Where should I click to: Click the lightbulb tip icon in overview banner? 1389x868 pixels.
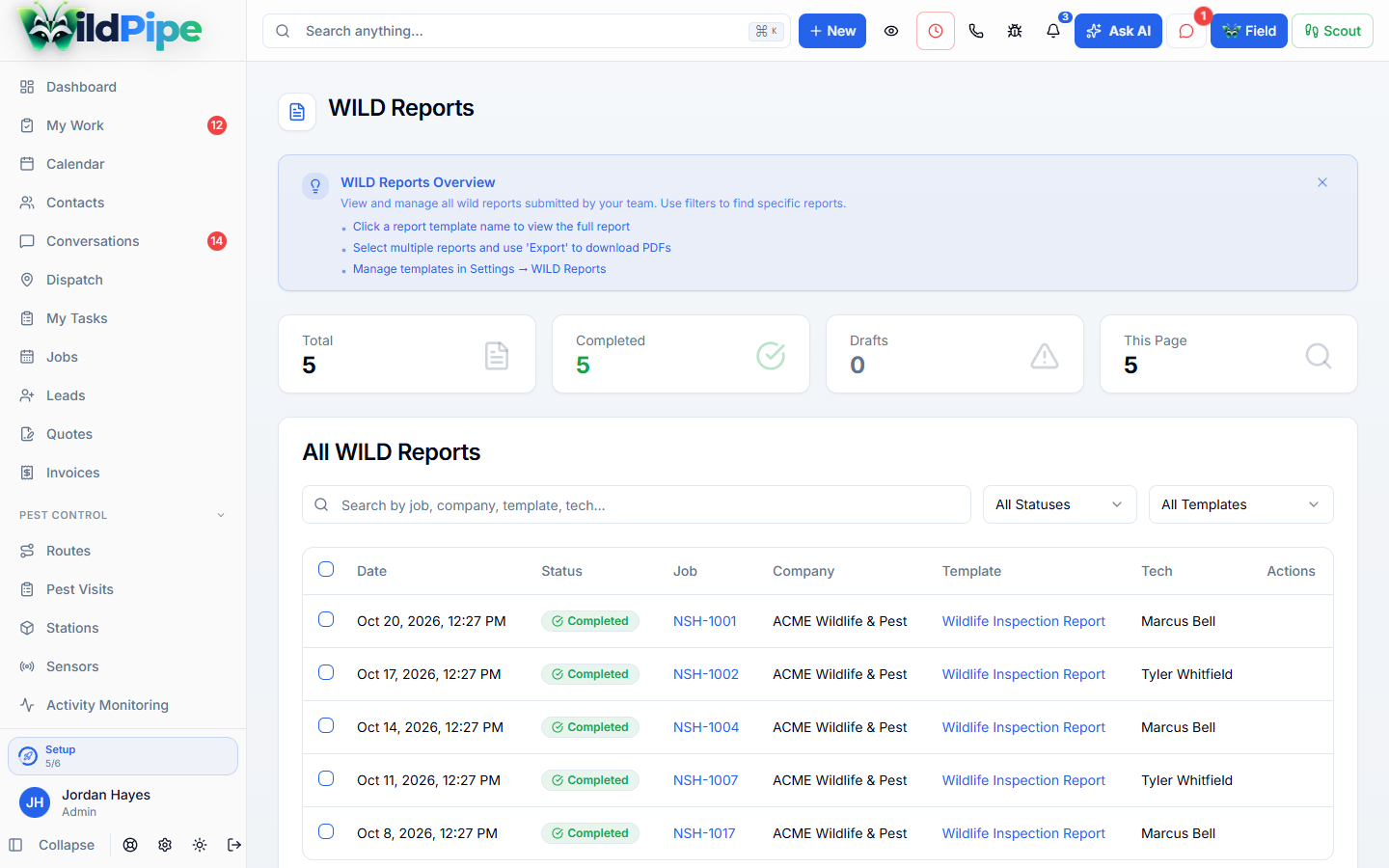pos(315,186)
